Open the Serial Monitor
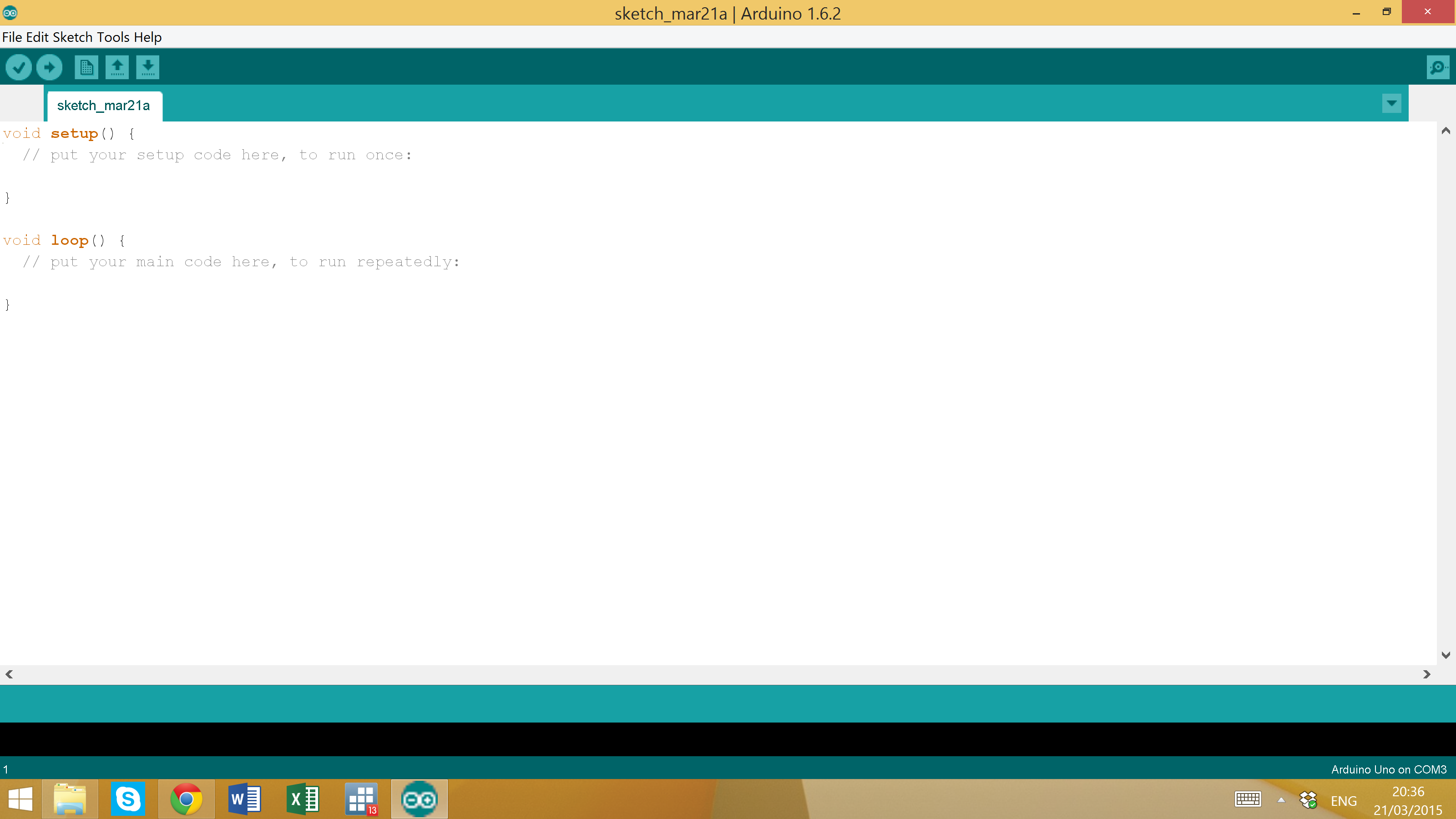 (1438, 67)
